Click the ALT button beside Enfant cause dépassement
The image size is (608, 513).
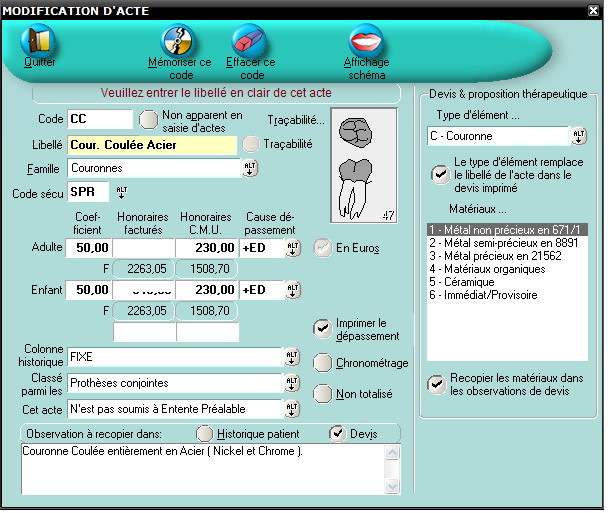coord(293,291)
